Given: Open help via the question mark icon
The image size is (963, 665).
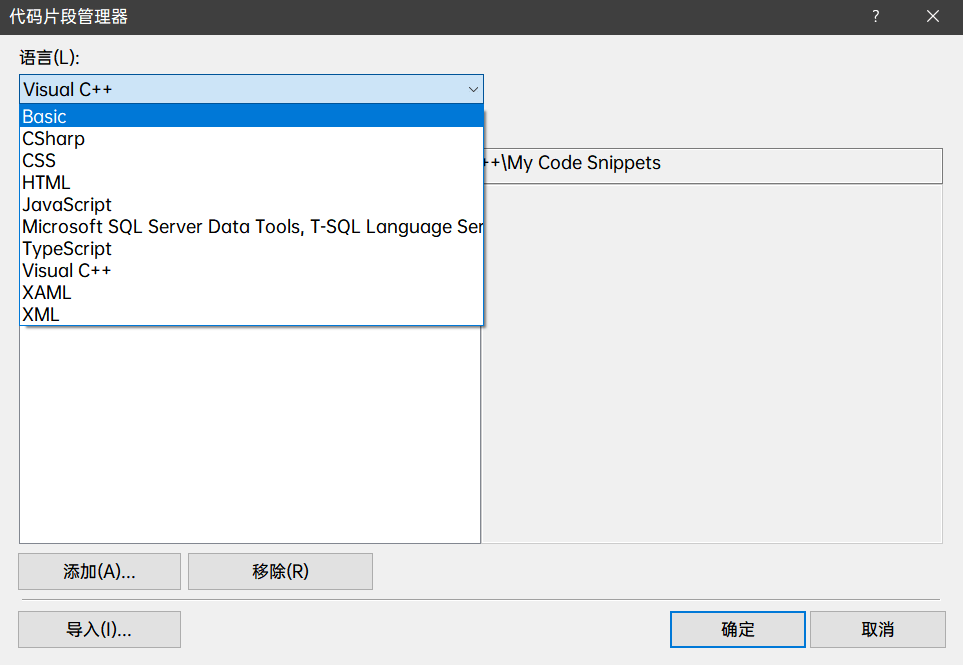Looking at the screenshot, I should point(876,17).
